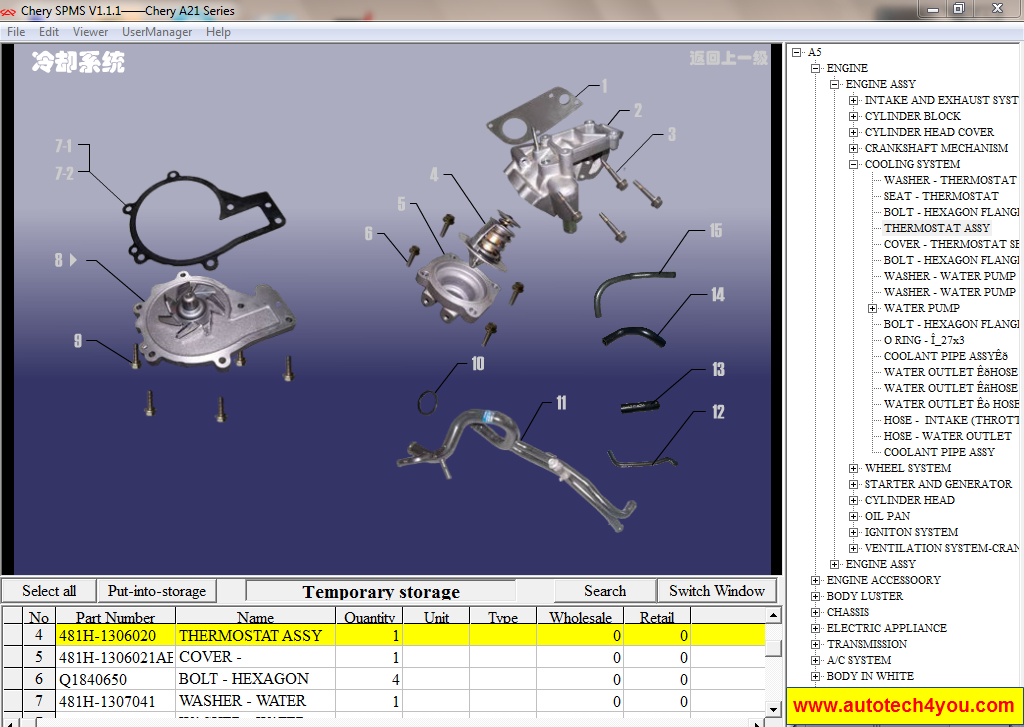
Task: Expand the STARTER AND GENERATOR node
Action: coord(853,484)
